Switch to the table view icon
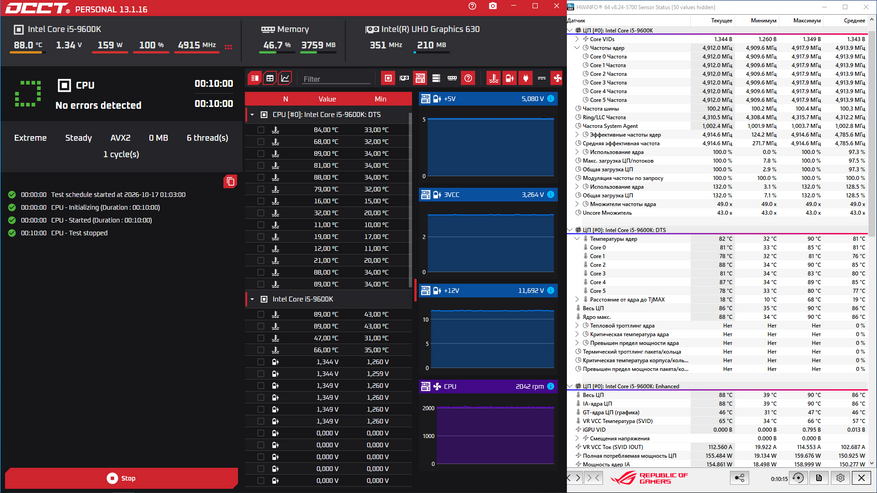 270,78
